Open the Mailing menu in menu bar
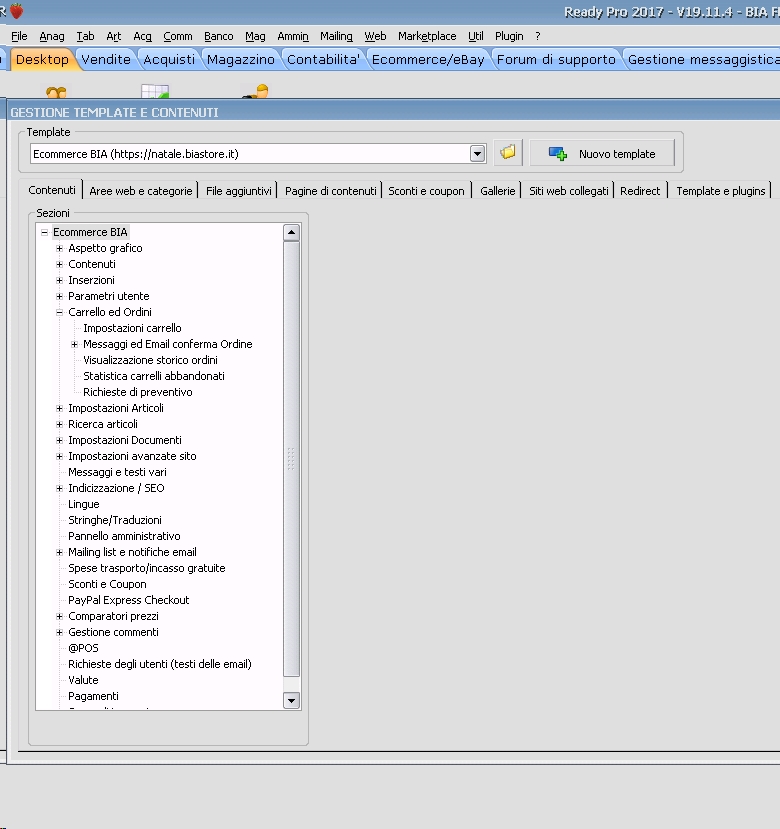 pyautogui.click(x=336, y=36)
